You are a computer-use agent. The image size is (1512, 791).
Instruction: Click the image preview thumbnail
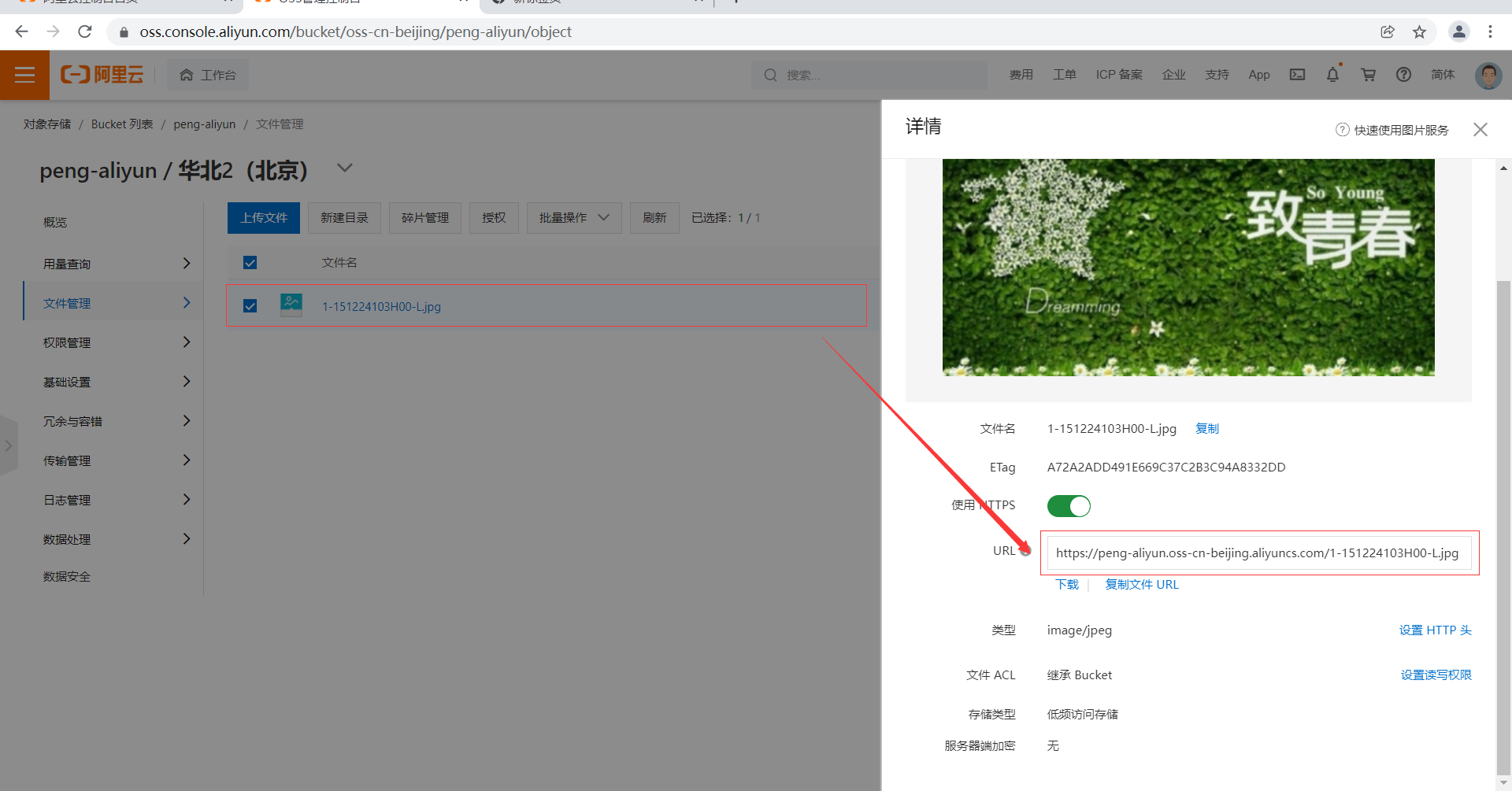coord(1188,268)
